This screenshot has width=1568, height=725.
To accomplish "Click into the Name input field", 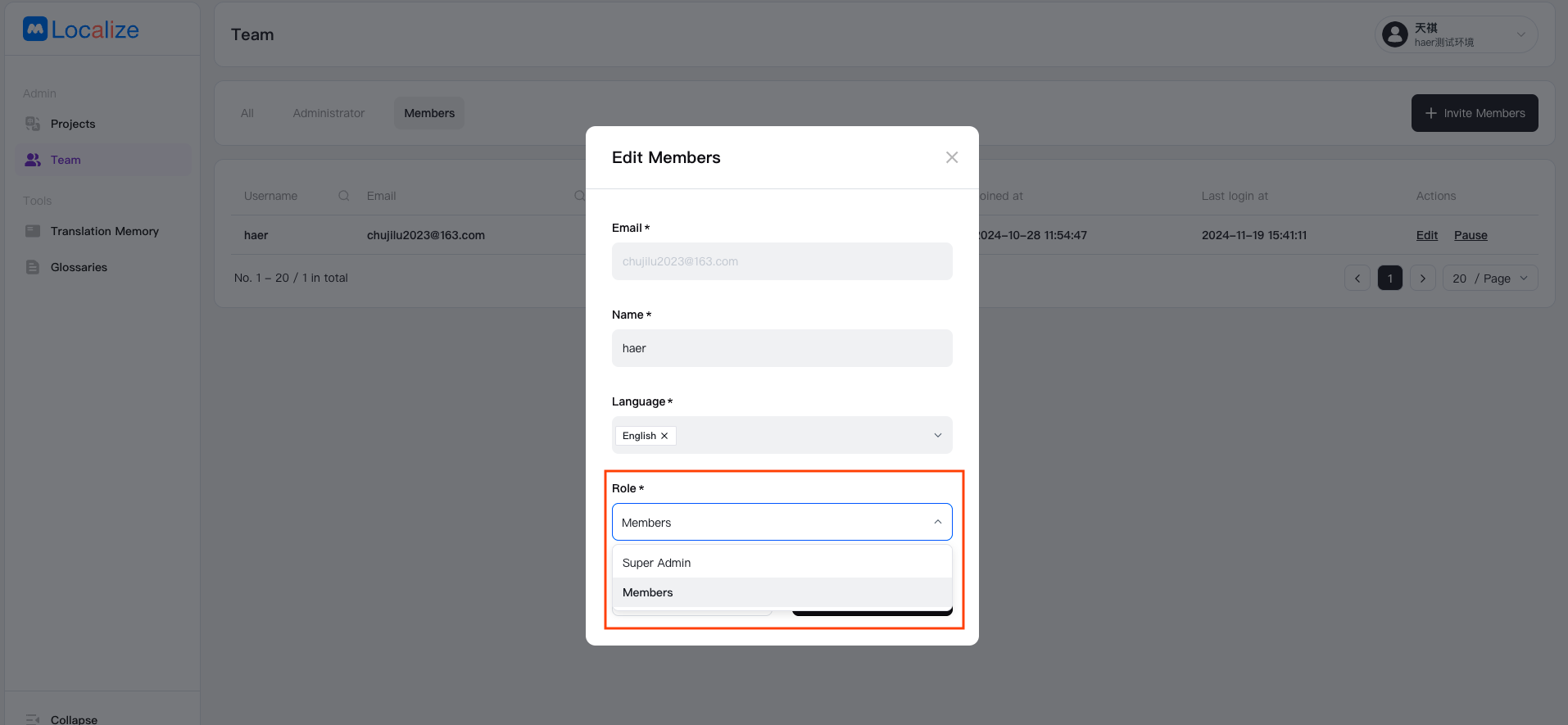I will click(782, 348).
